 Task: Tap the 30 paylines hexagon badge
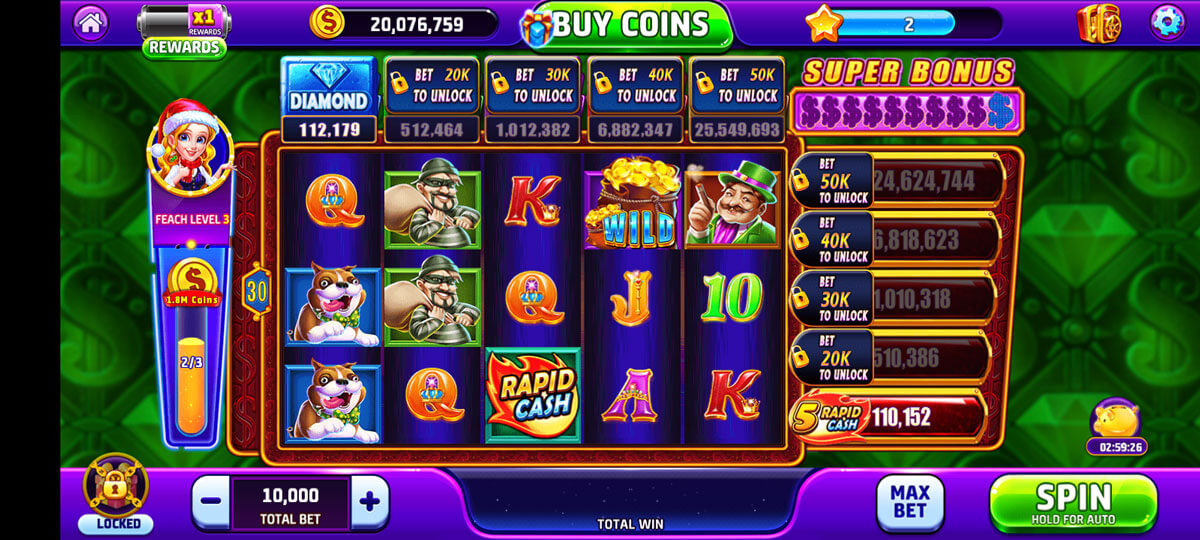pyautogui.click(x=255, y=291)
